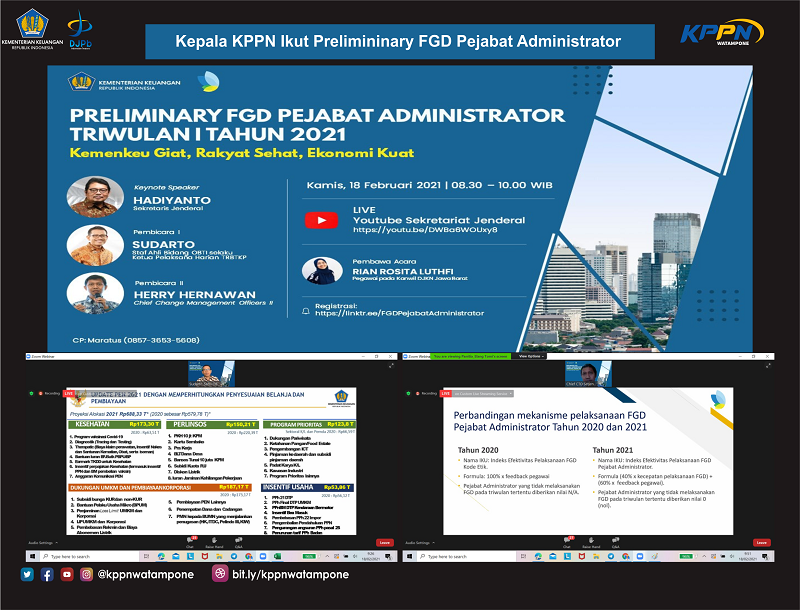Click the @kppnwatampone handle text
Viewport: 800px width, 610px height.
145,575
